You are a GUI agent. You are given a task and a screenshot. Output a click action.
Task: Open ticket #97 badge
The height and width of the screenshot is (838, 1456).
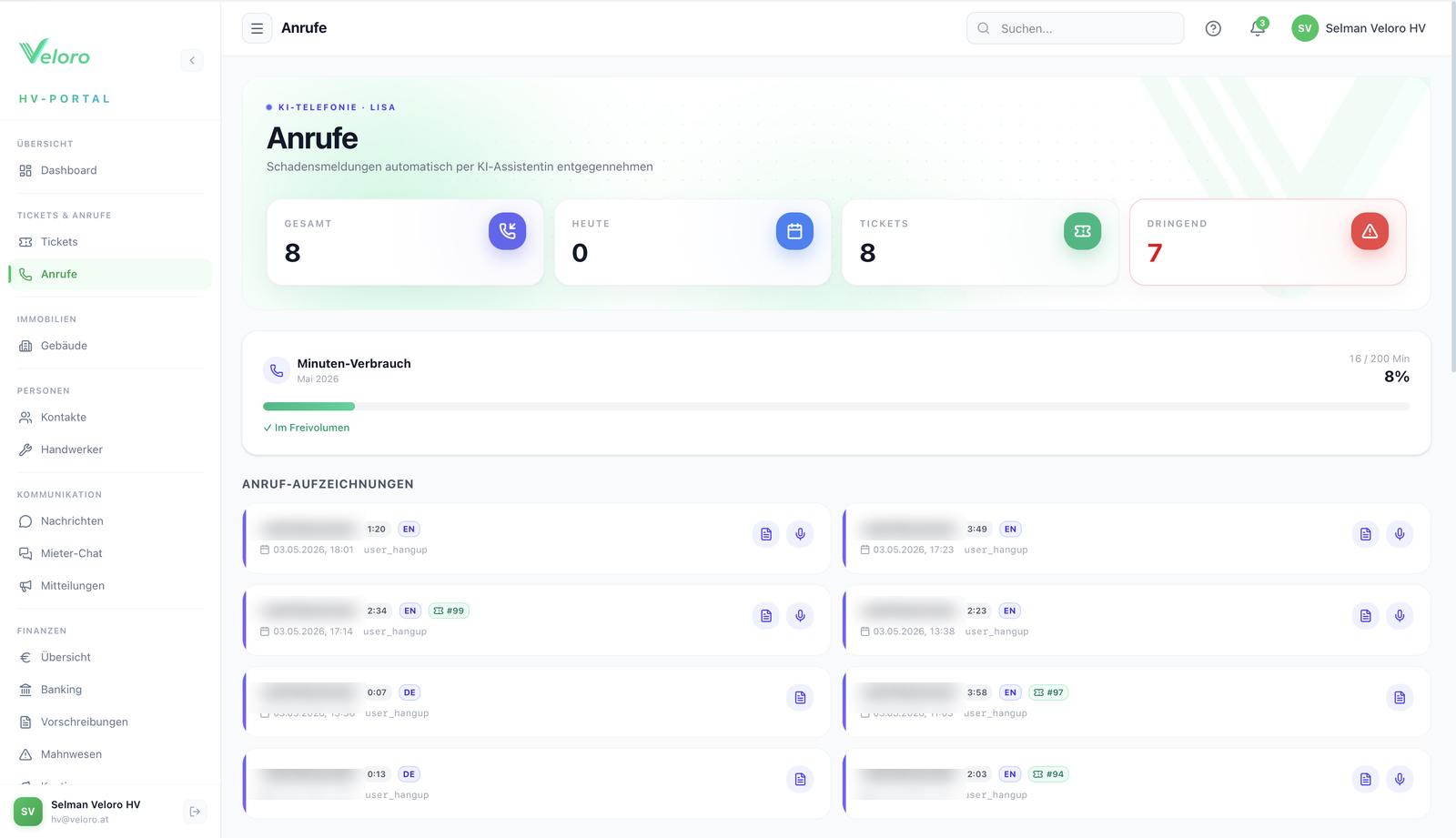point(1048,692)
